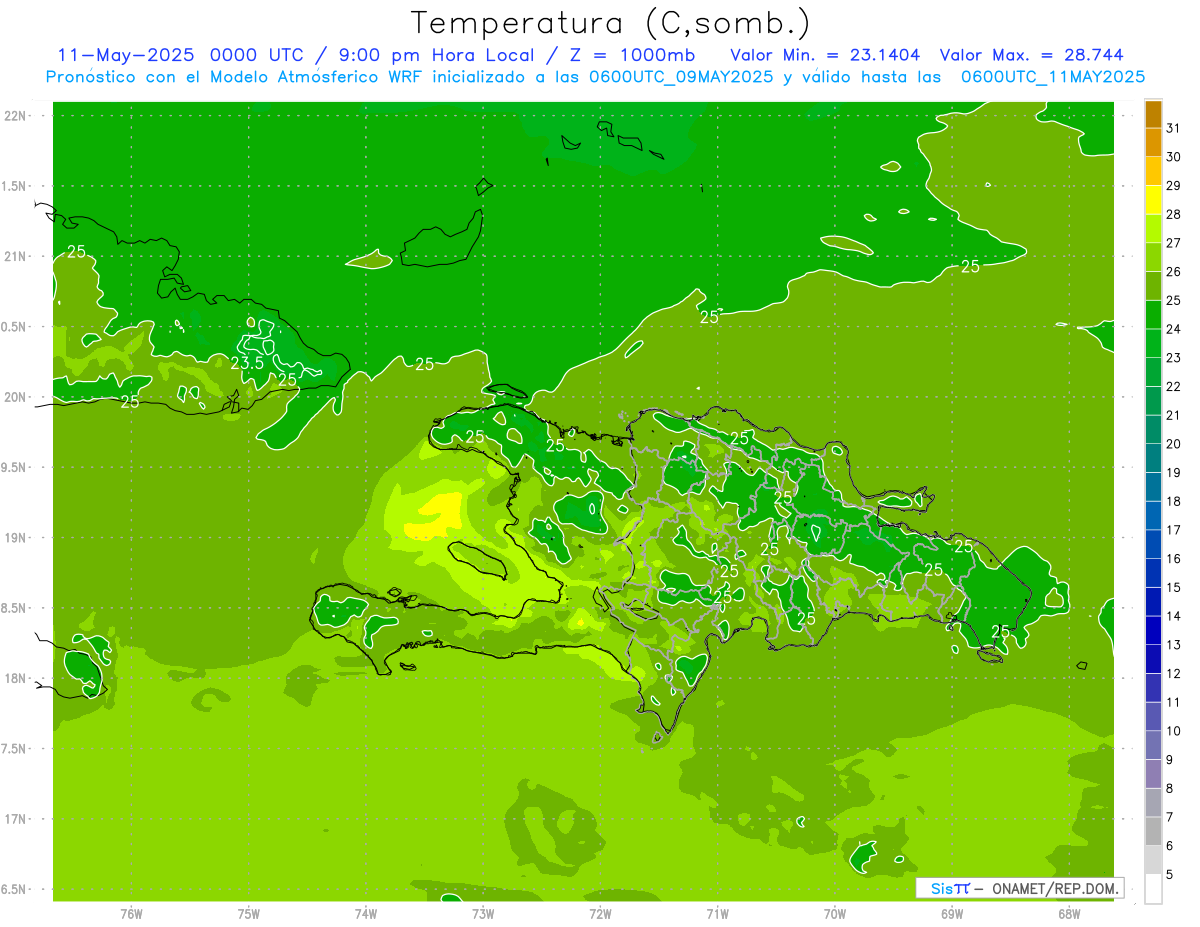The height and width of the screenshot is (927, 1200).
Task: Click the orange color bar segment between 30 and 31
Action: 1153,142
